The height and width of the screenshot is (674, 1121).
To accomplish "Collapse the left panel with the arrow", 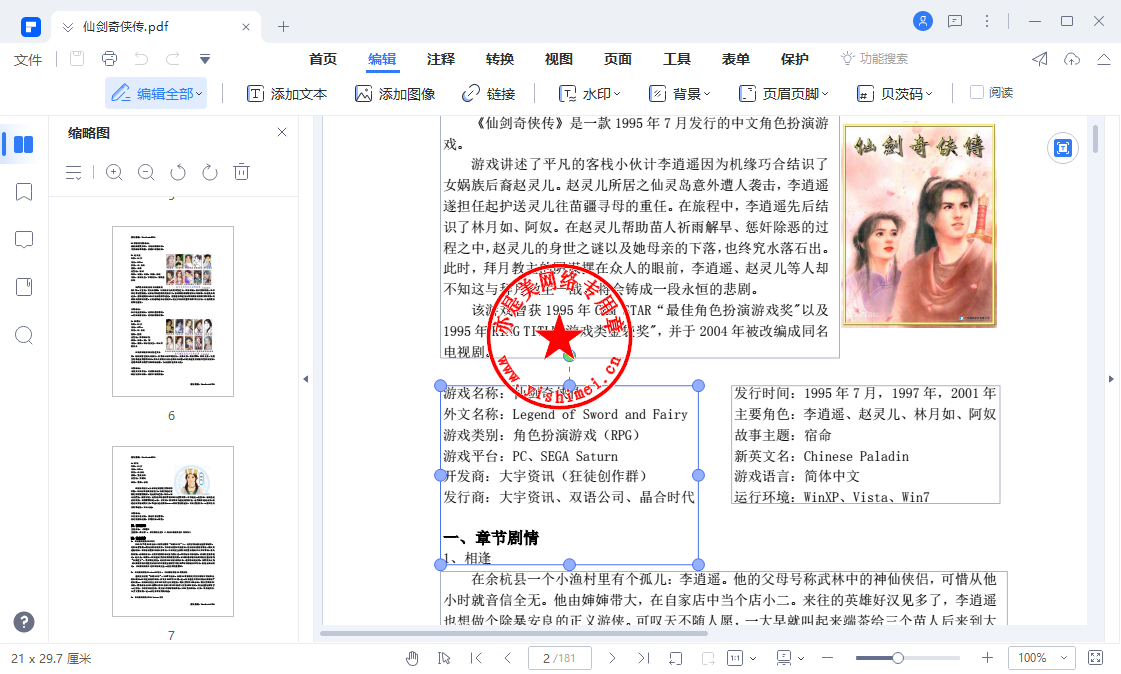I will tap(305, 379).
